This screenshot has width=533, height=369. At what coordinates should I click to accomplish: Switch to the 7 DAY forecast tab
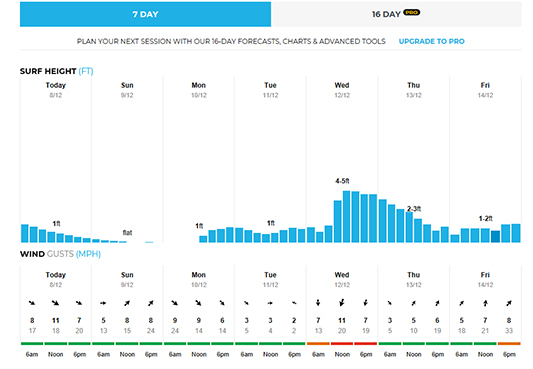tap(145, 14)
